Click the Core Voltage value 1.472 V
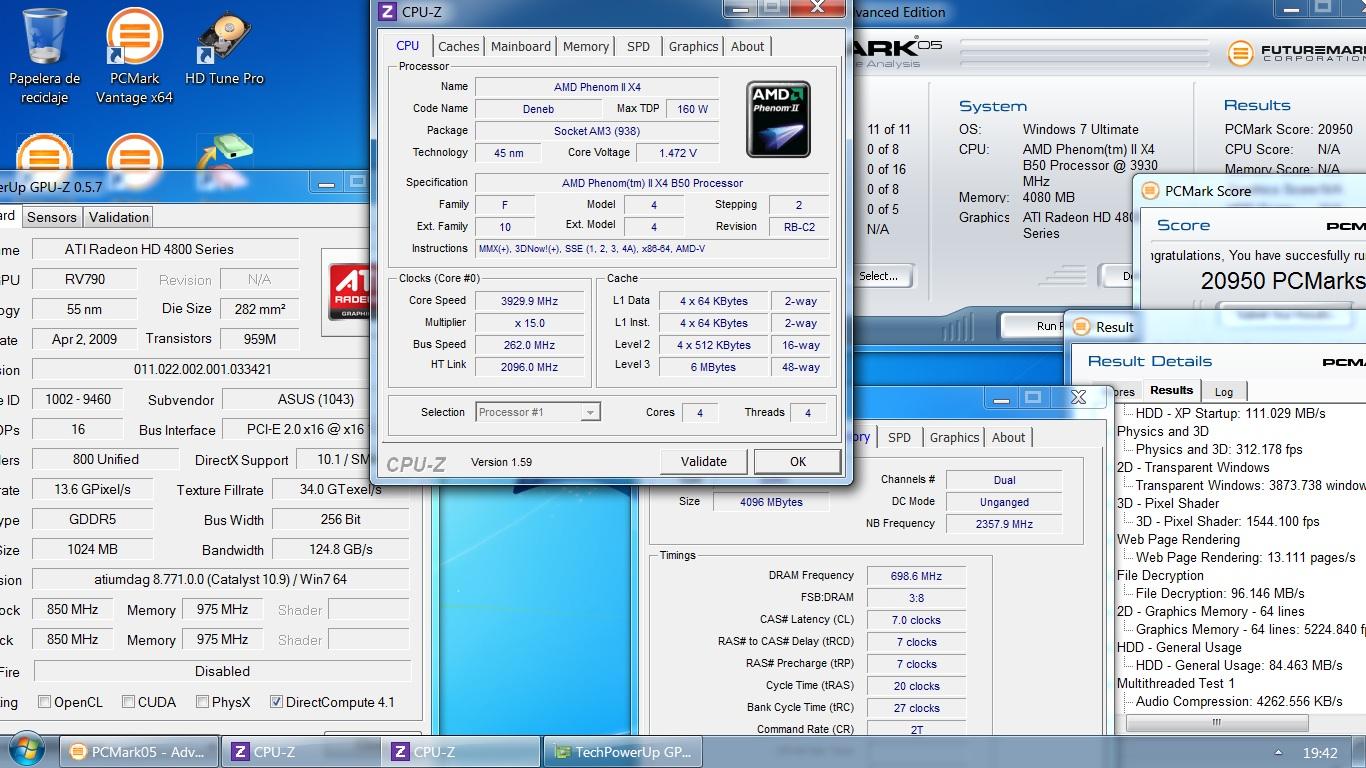 (677, 153)
